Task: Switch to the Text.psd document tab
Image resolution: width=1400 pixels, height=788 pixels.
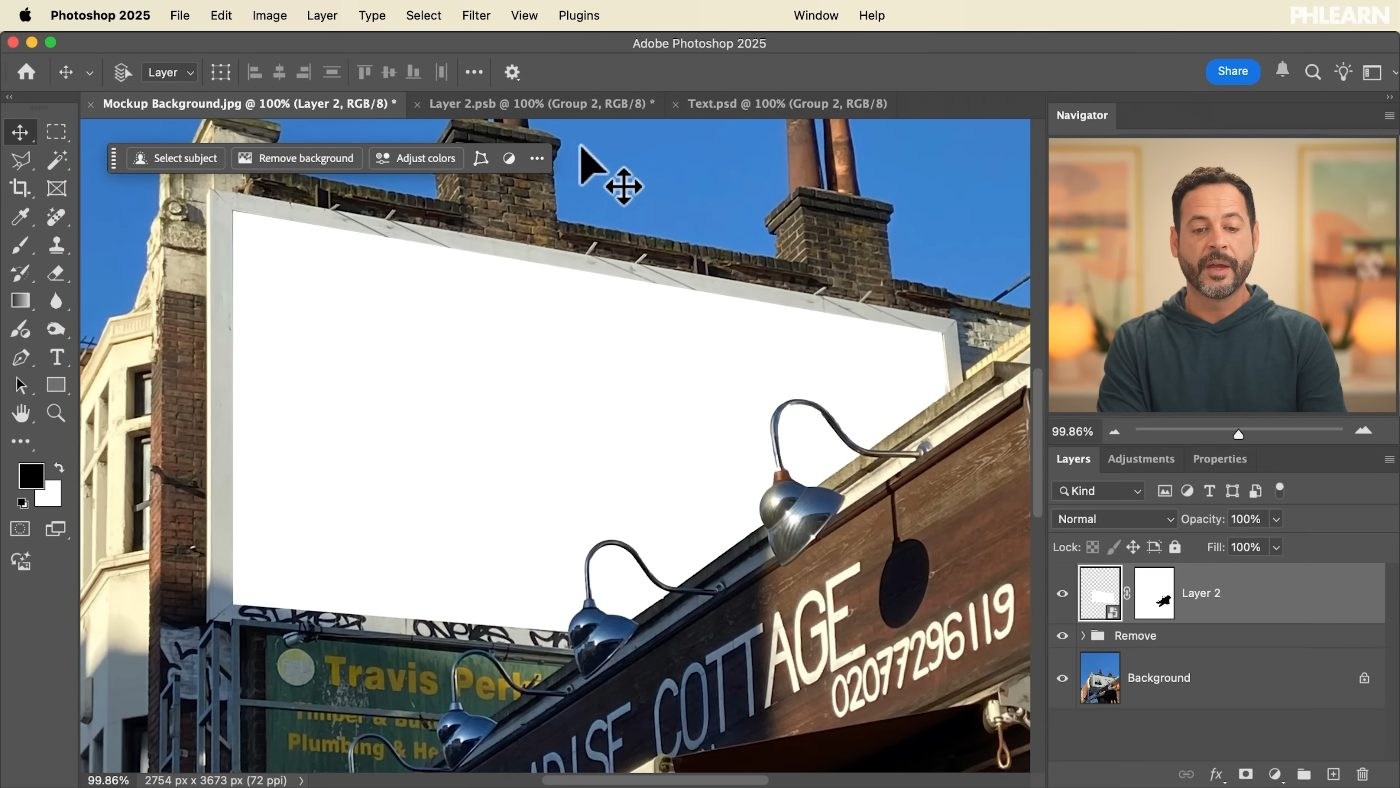Action: 787,104
